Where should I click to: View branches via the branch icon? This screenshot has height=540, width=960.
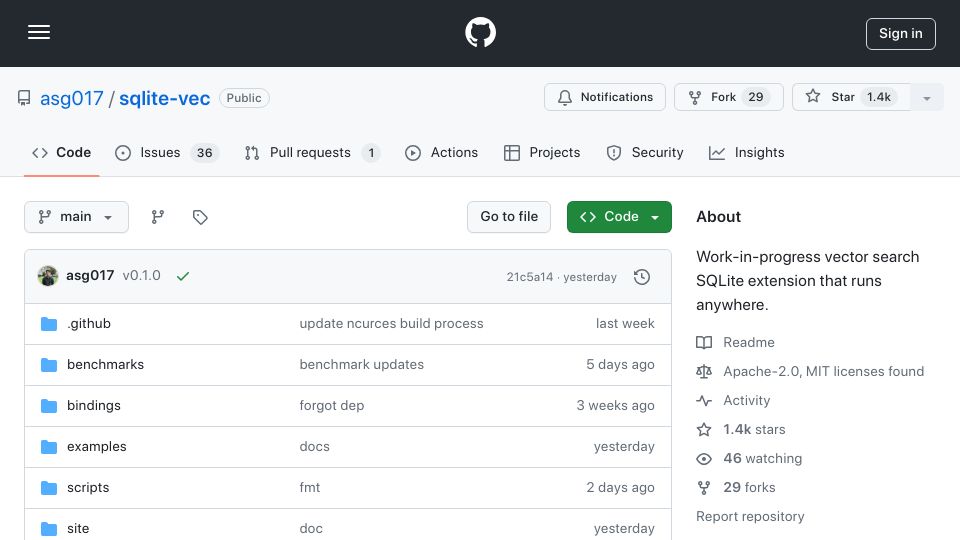tap(158, 217)
